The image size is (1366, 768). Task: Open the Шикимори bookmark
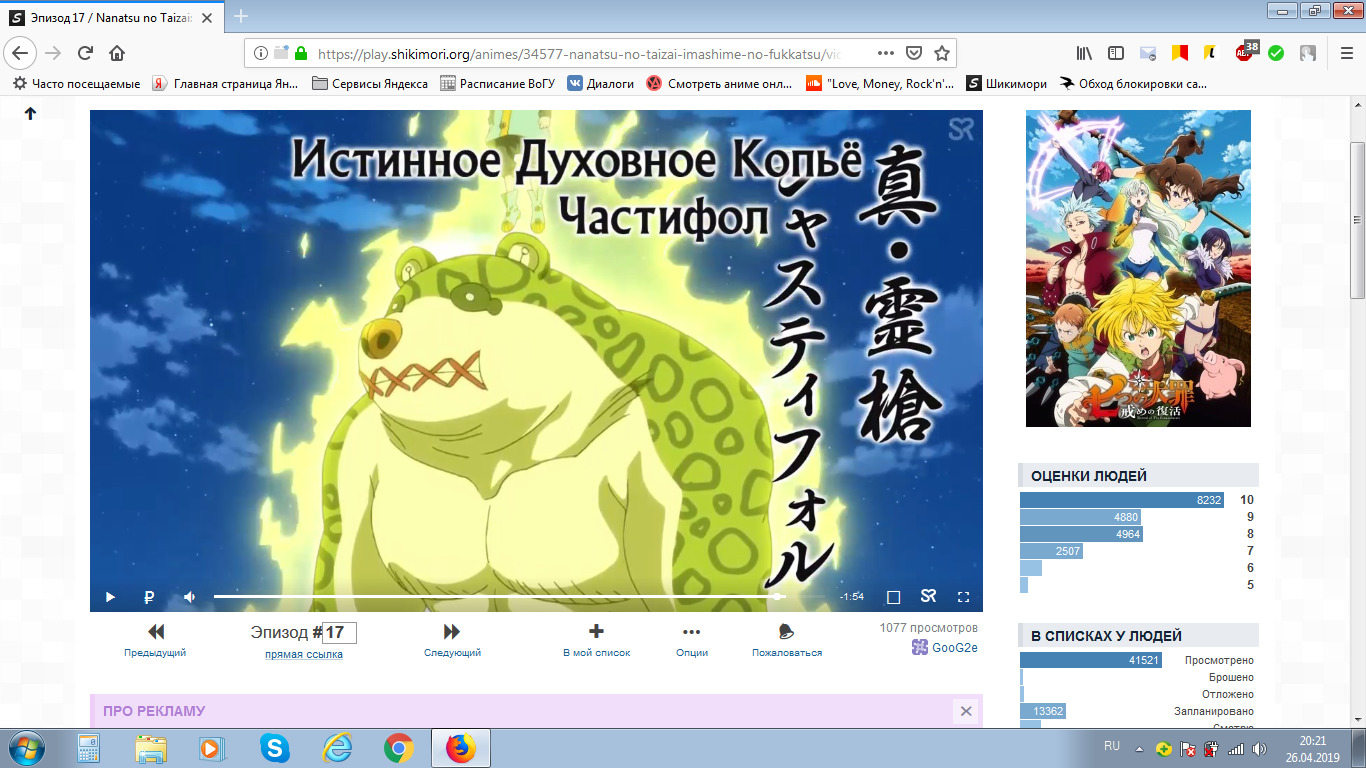click(x=1006, y=84)
